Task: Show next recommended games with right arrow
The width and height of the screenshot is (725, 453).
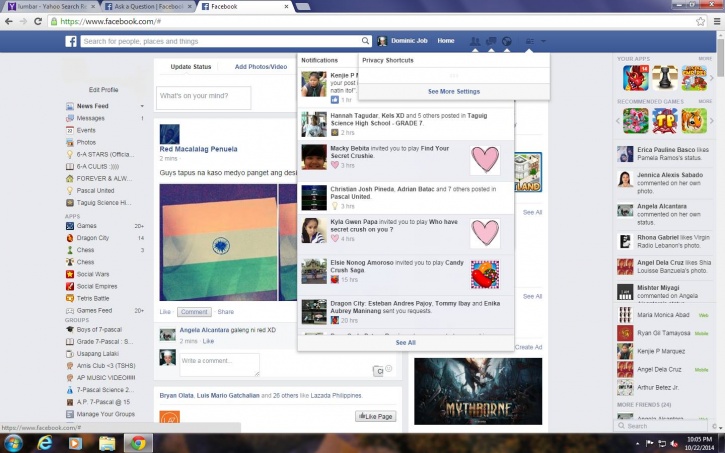Action: (x=712, y=121)
